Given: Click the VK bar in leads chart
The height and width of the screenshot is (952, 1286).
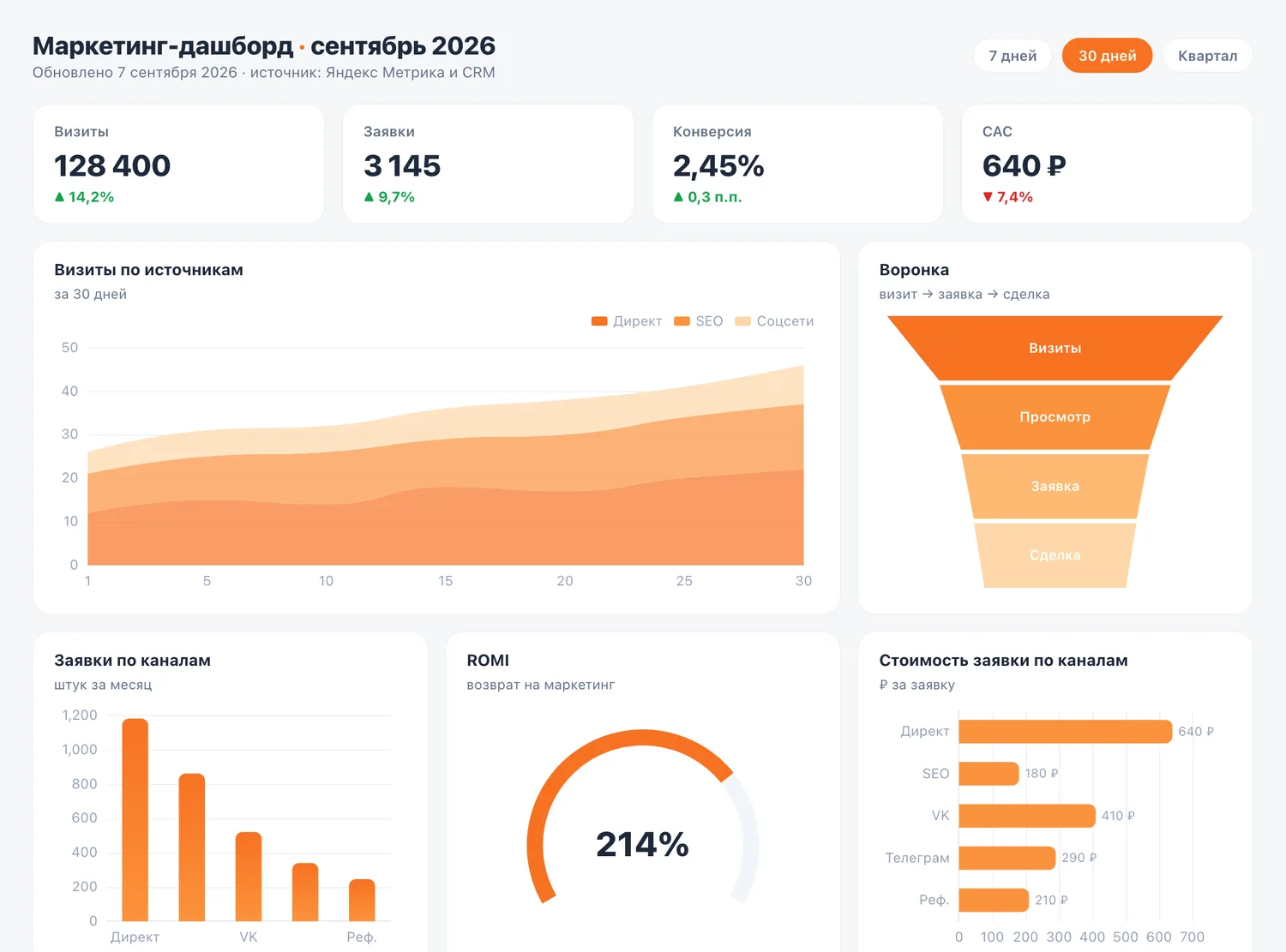Looking at the screenshot, I should tap(249, 877).
